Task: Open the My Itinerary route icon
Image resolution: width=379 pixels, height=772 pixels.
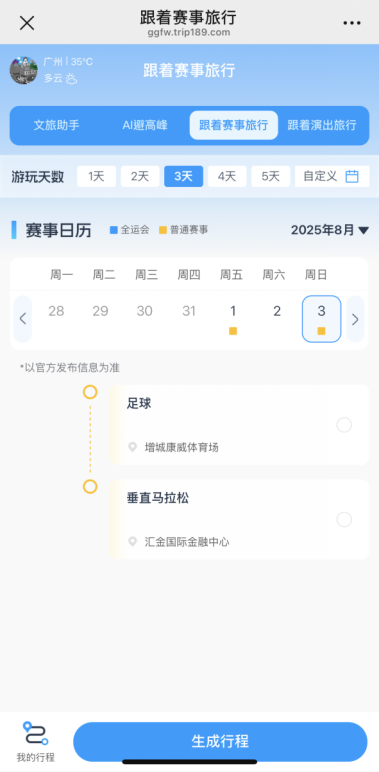Action: point(35,734)
